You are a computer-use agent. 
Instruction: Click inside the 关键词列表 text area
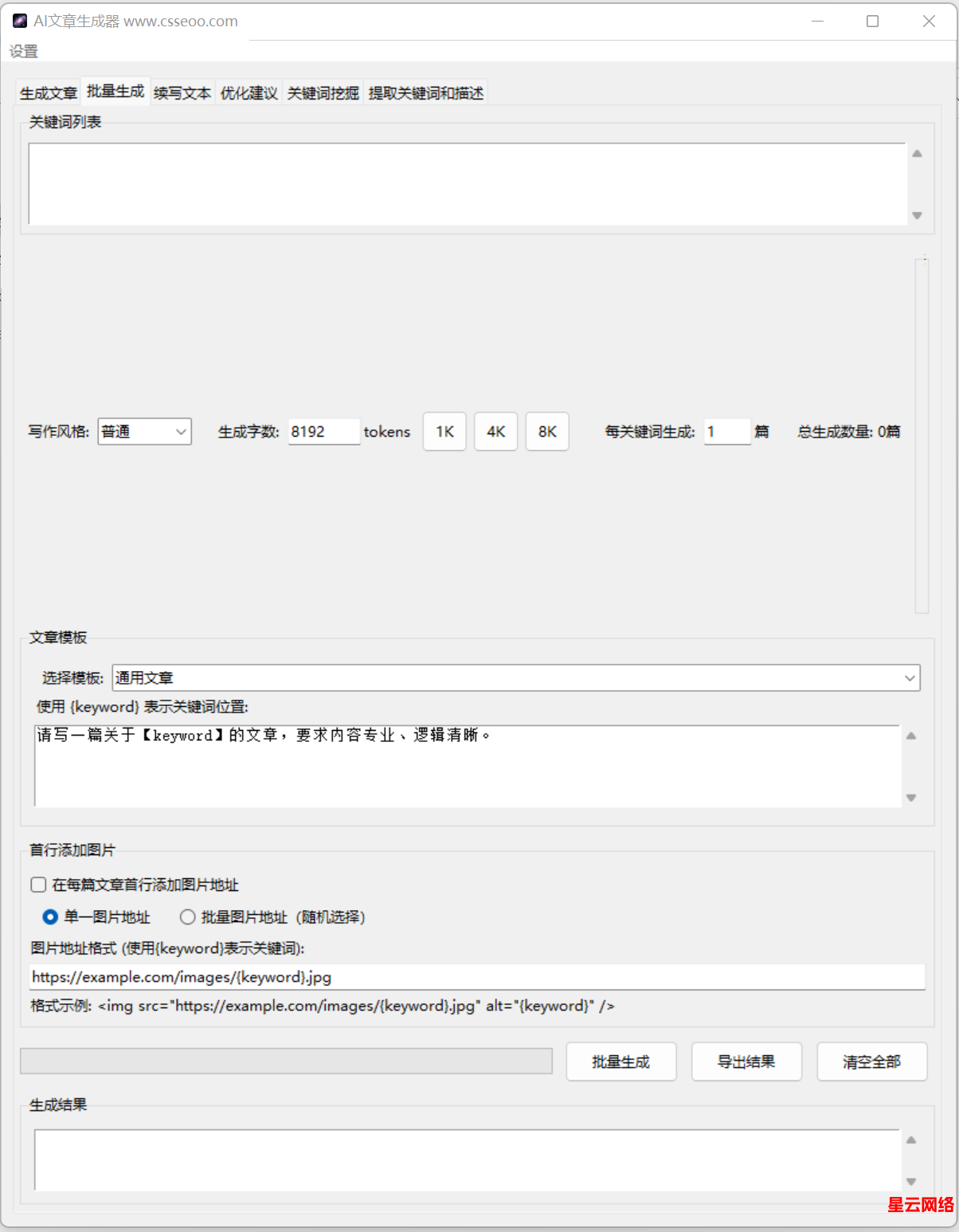[x=467, y=184]
